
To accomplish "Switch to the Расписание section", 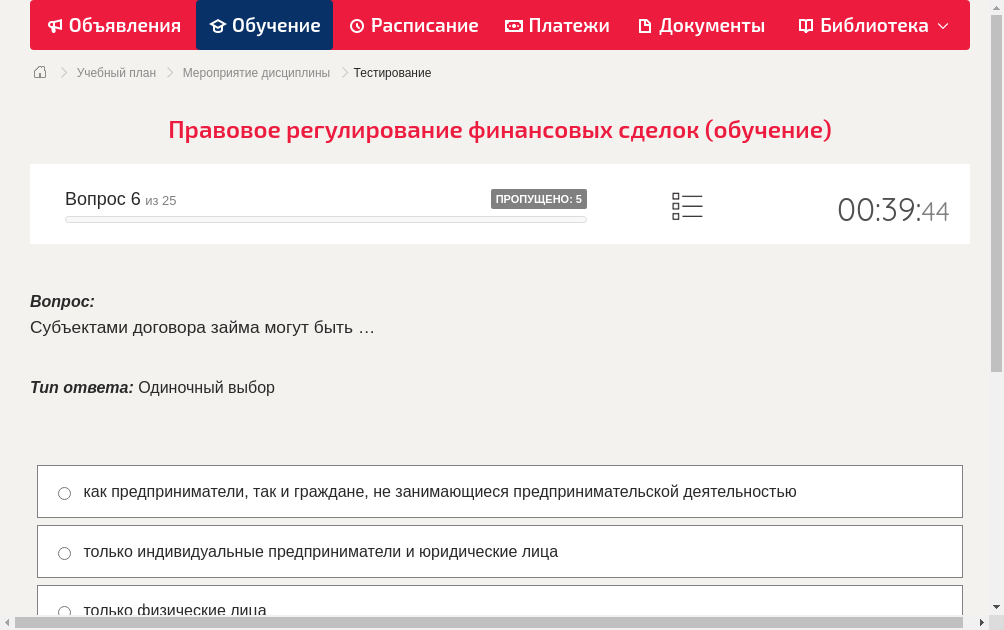I will 414,25.
